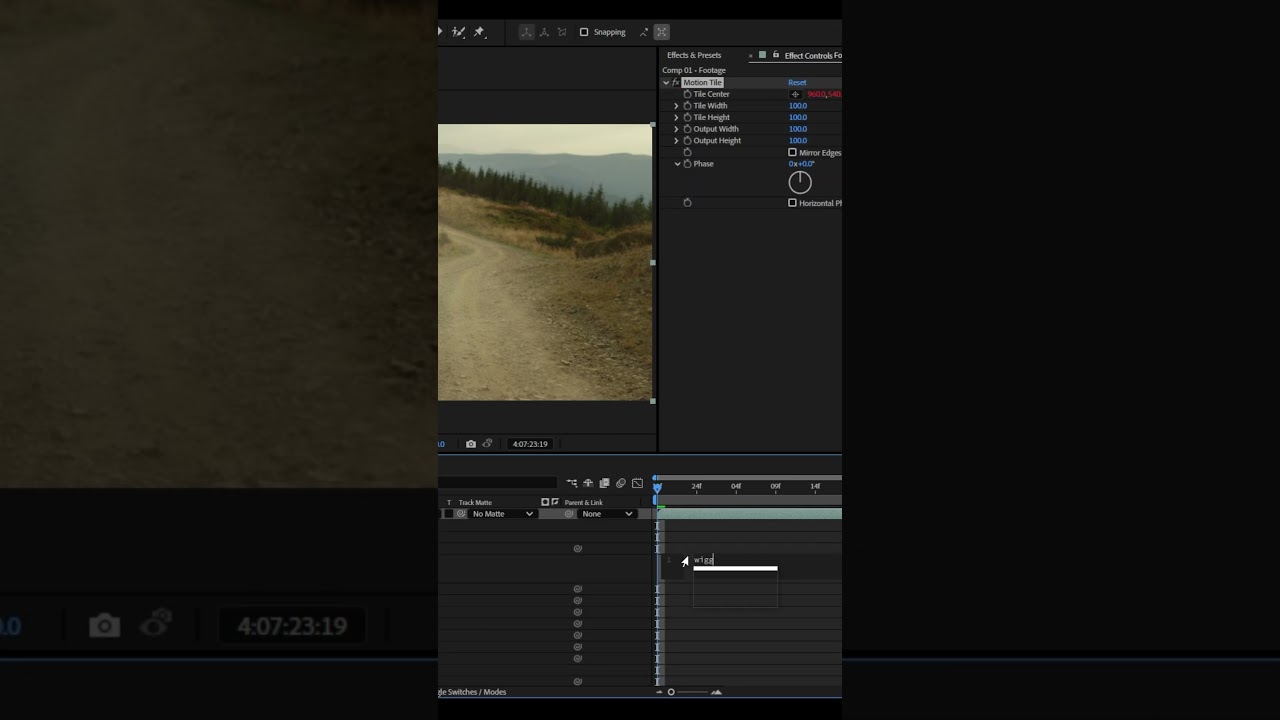Image resolution: width=1280 pixels, height=720 pixels.
Task: Enable the Snapping checkbox
Action: click(584, 32)
